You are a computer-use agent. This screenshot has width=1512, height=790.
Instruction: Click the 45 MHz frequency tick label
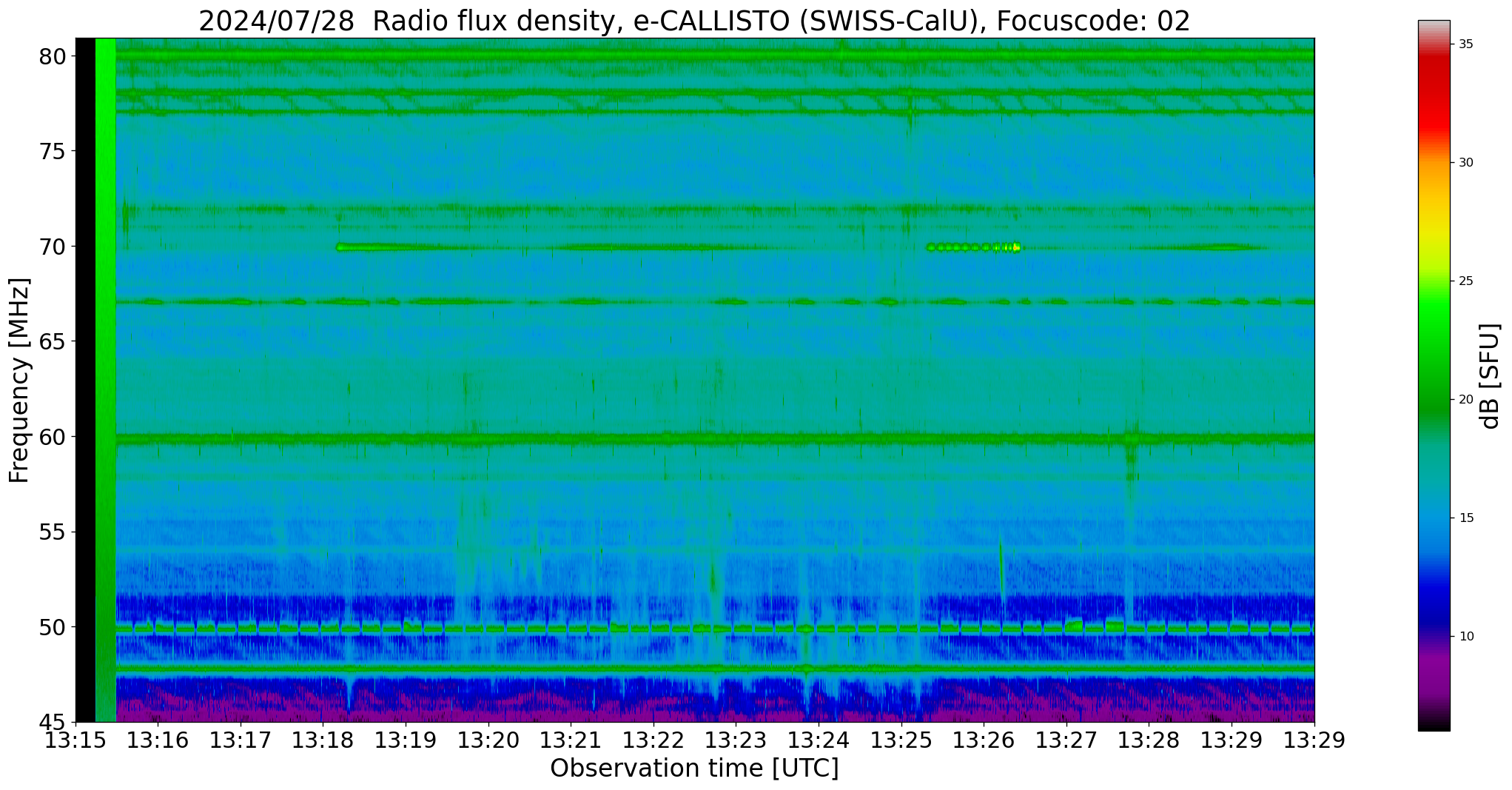52,722
